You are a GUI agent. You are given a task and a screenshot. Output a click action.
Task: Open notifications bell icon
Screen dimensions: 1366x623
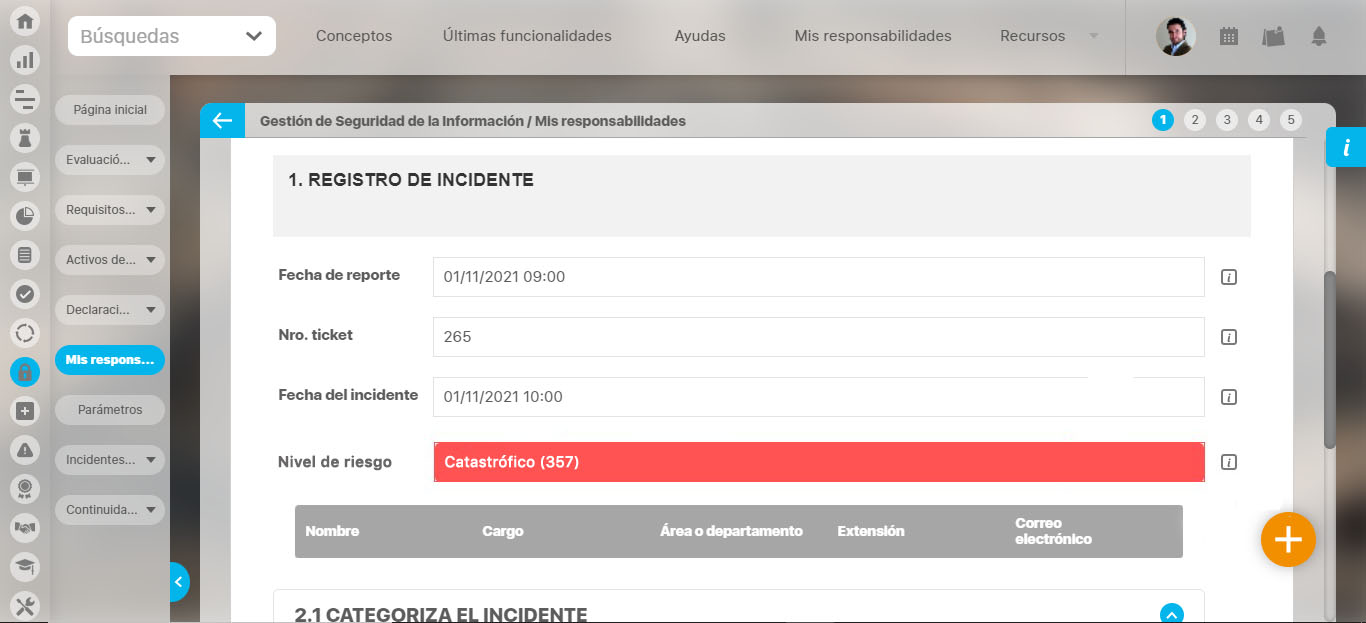[x=1318, y=36]
